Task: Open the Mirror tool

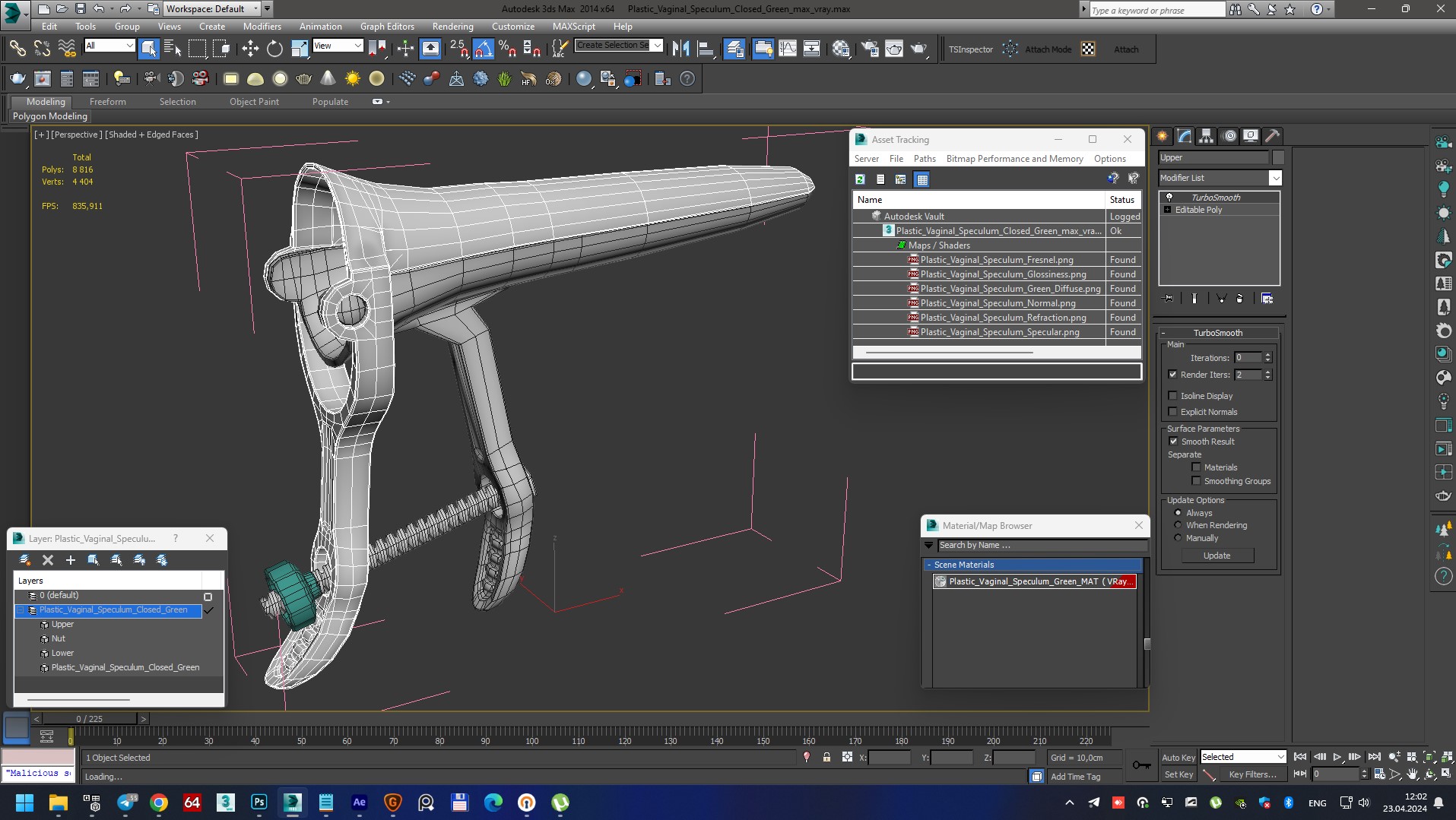Action: click(x=680, y=49)
